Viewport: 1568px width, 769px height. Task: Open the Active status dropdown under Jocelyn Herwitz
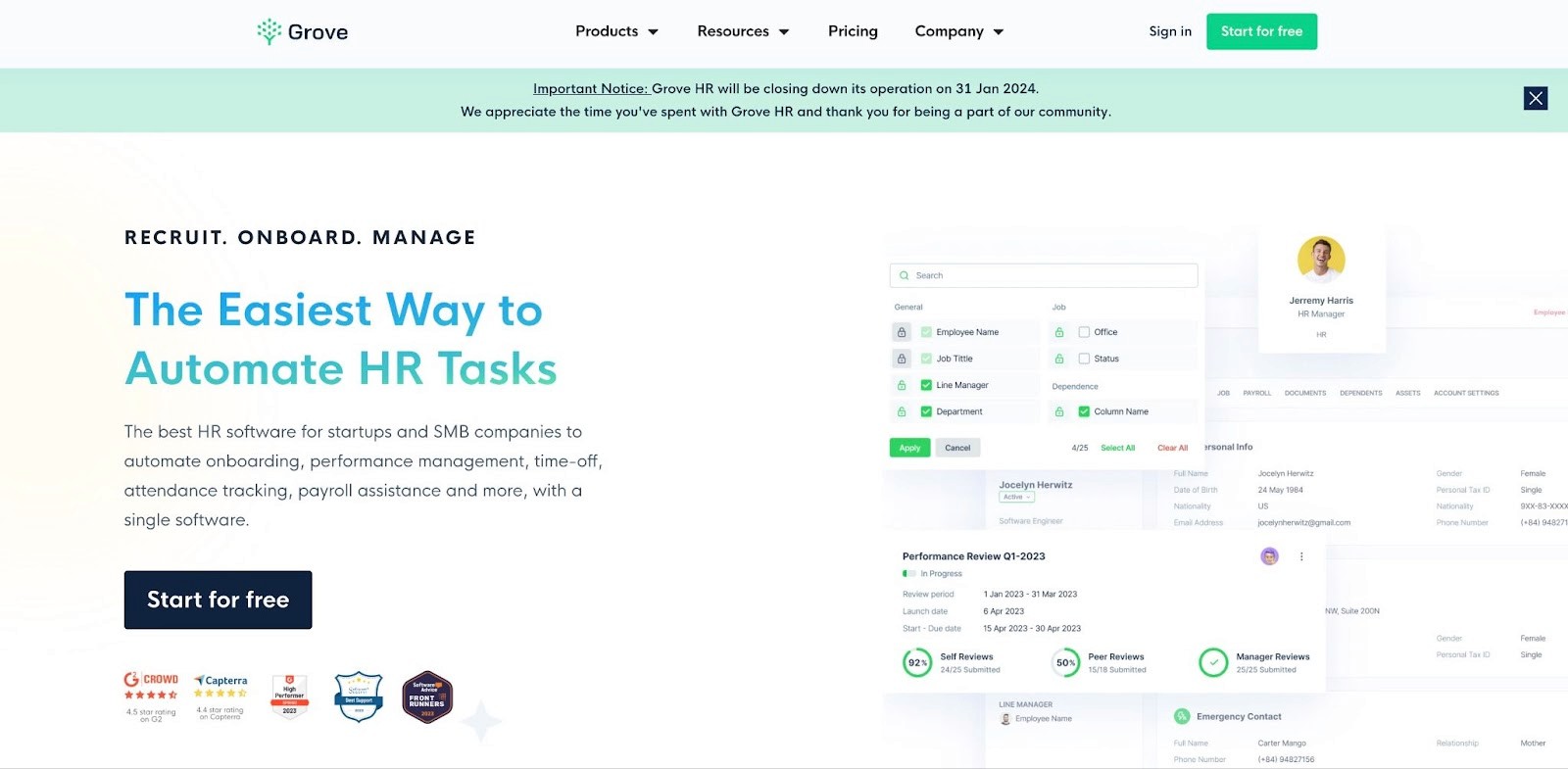1016,497
